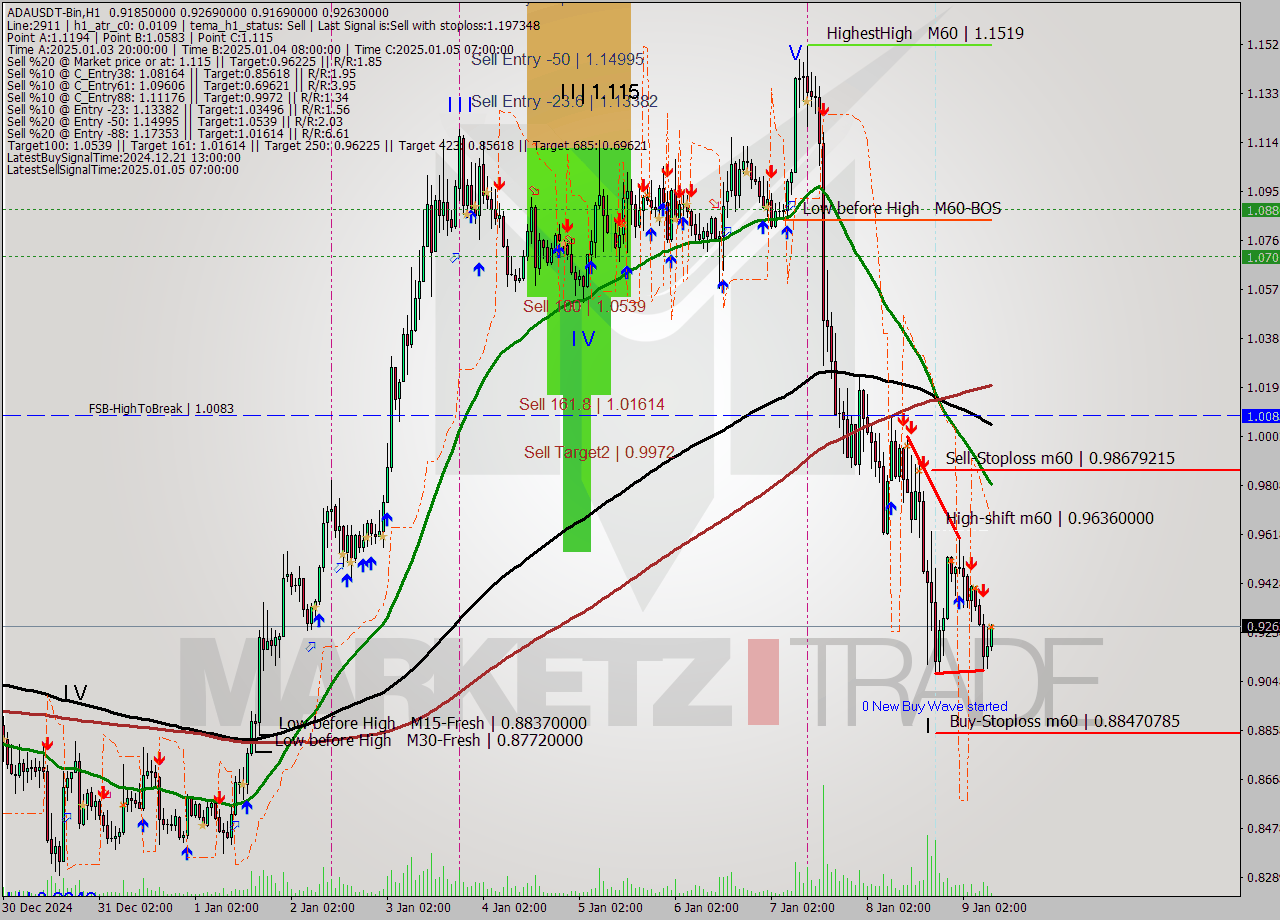1280x920 pixels.
Task: Select the 'High-shift m60 | 0.96360000' label
Action: click(1049, 518)
